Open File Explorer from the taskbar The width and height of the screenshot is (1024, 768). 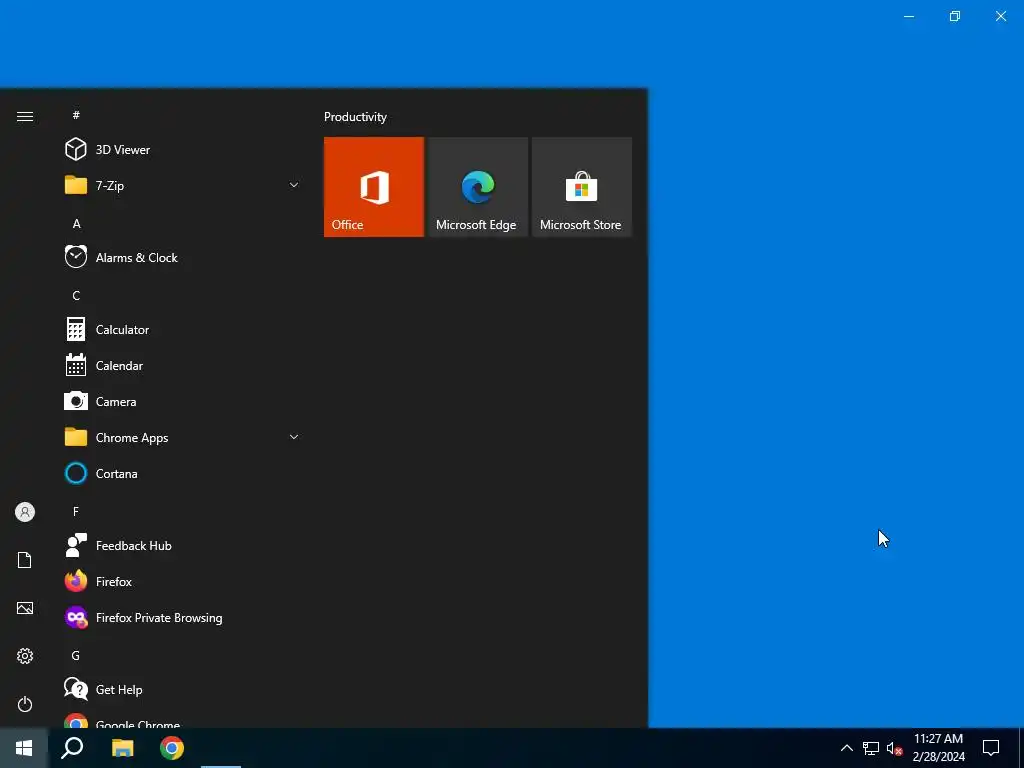click(122, 748)
